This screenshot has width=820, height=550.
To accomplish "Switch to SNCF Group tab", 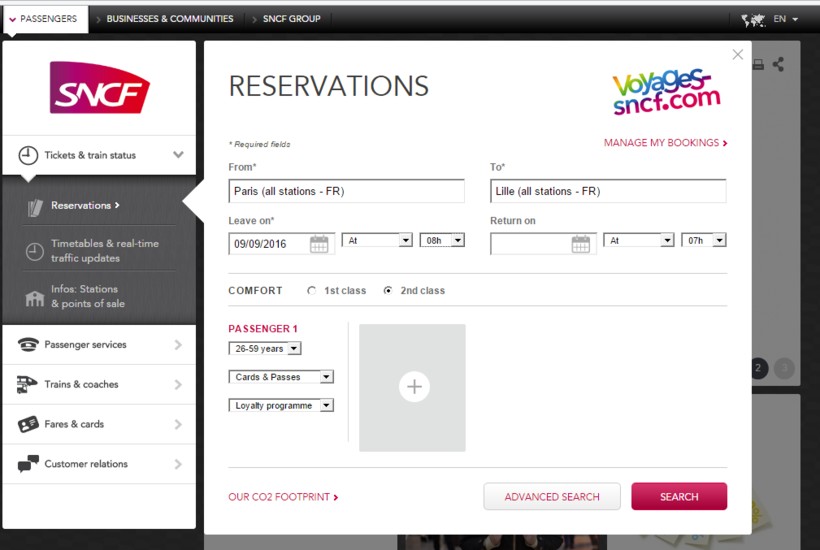I will pyautogui.click(x=291, y=19).
